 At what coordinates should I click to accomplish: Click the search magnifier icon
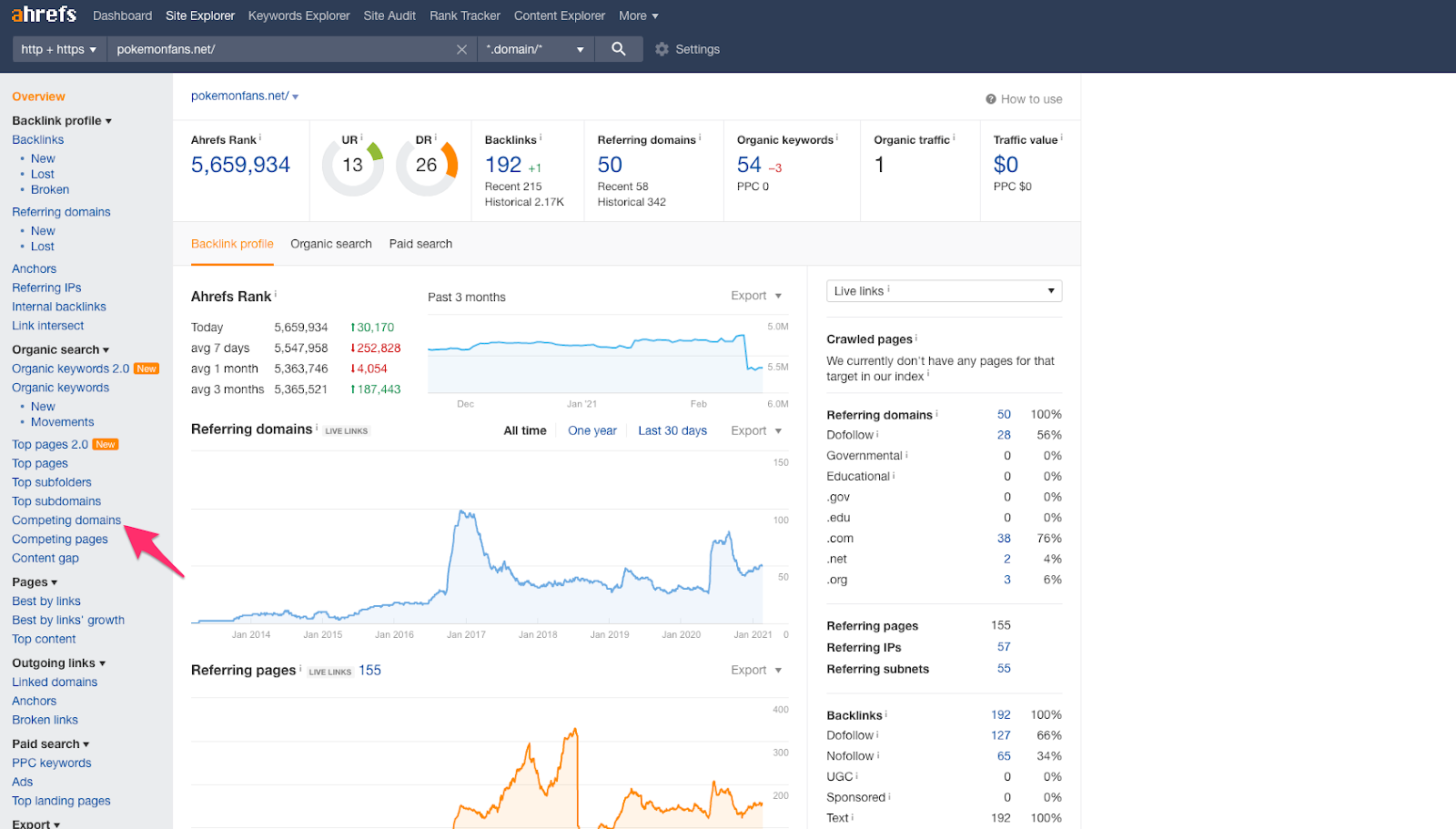tap(619, 49)
